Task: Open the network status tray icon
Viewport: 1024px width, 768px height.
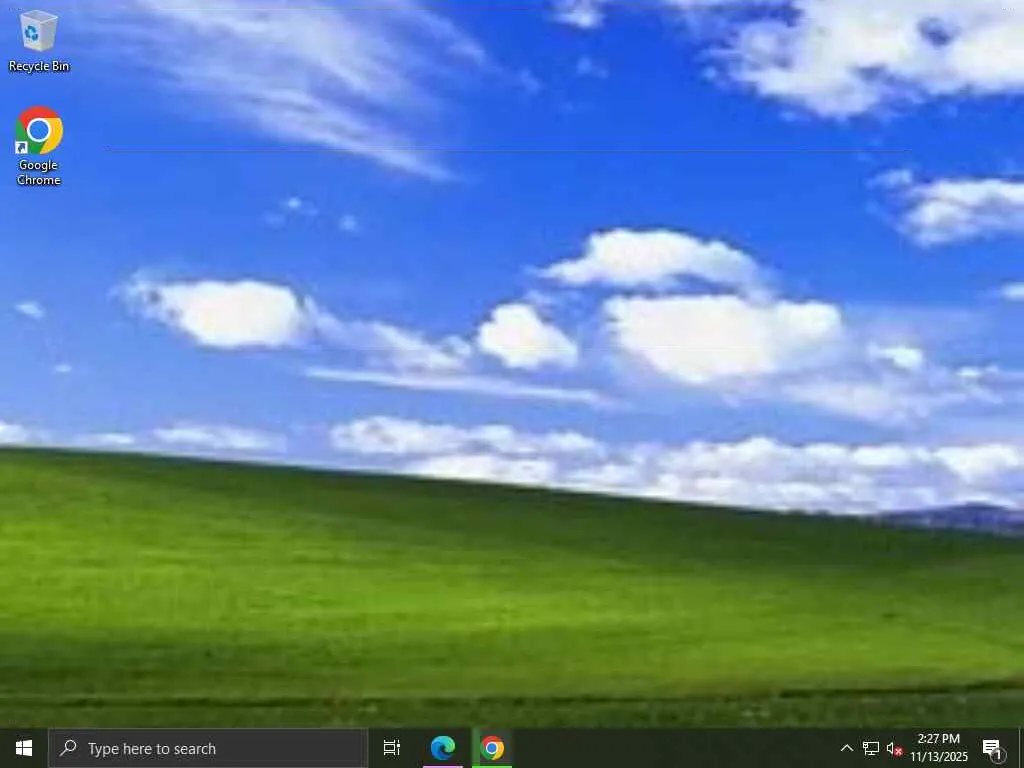Action: pos(871,748)
